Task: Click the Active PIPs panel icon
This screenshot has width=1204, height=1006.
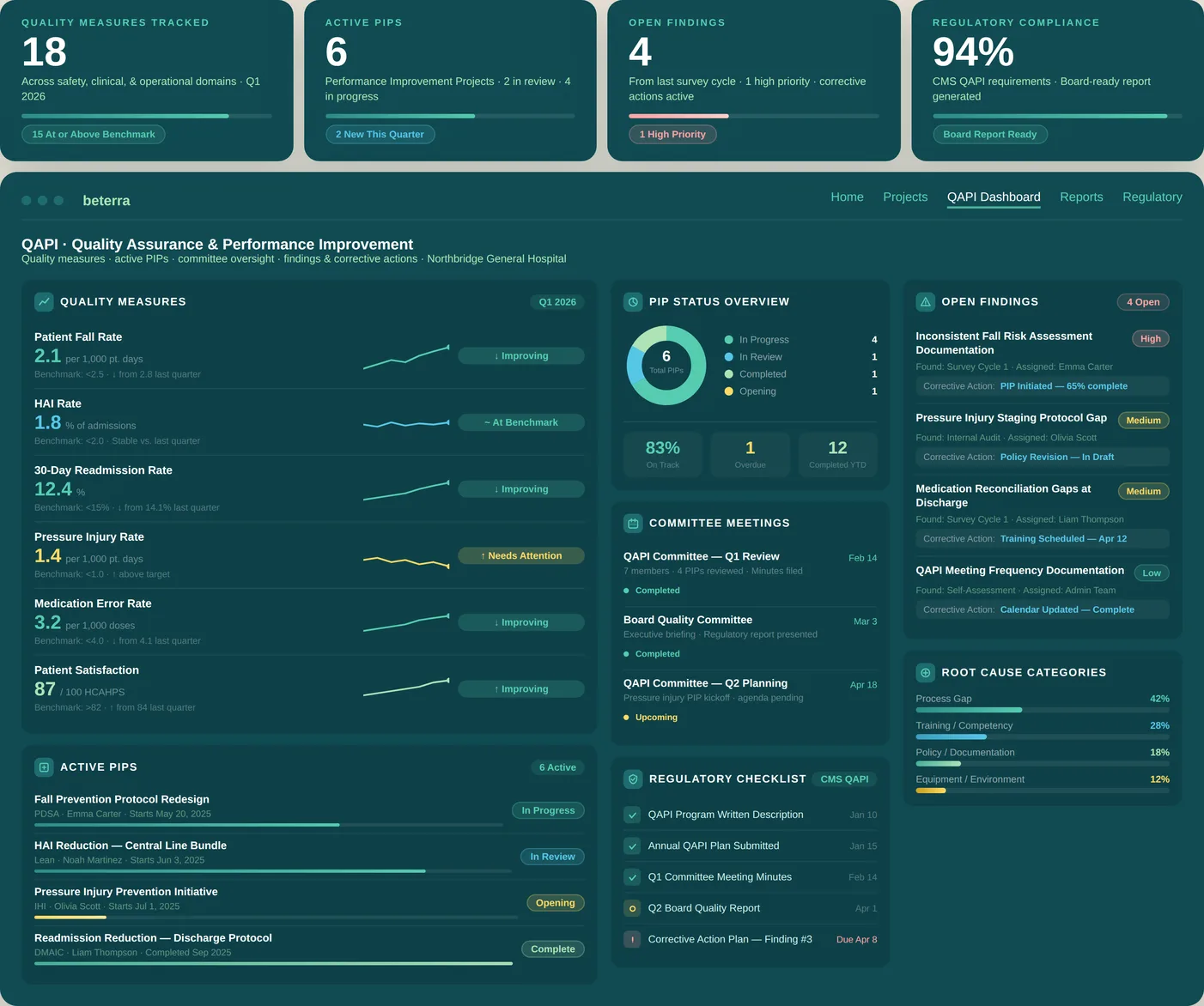Action: click(x=44, y=767)
